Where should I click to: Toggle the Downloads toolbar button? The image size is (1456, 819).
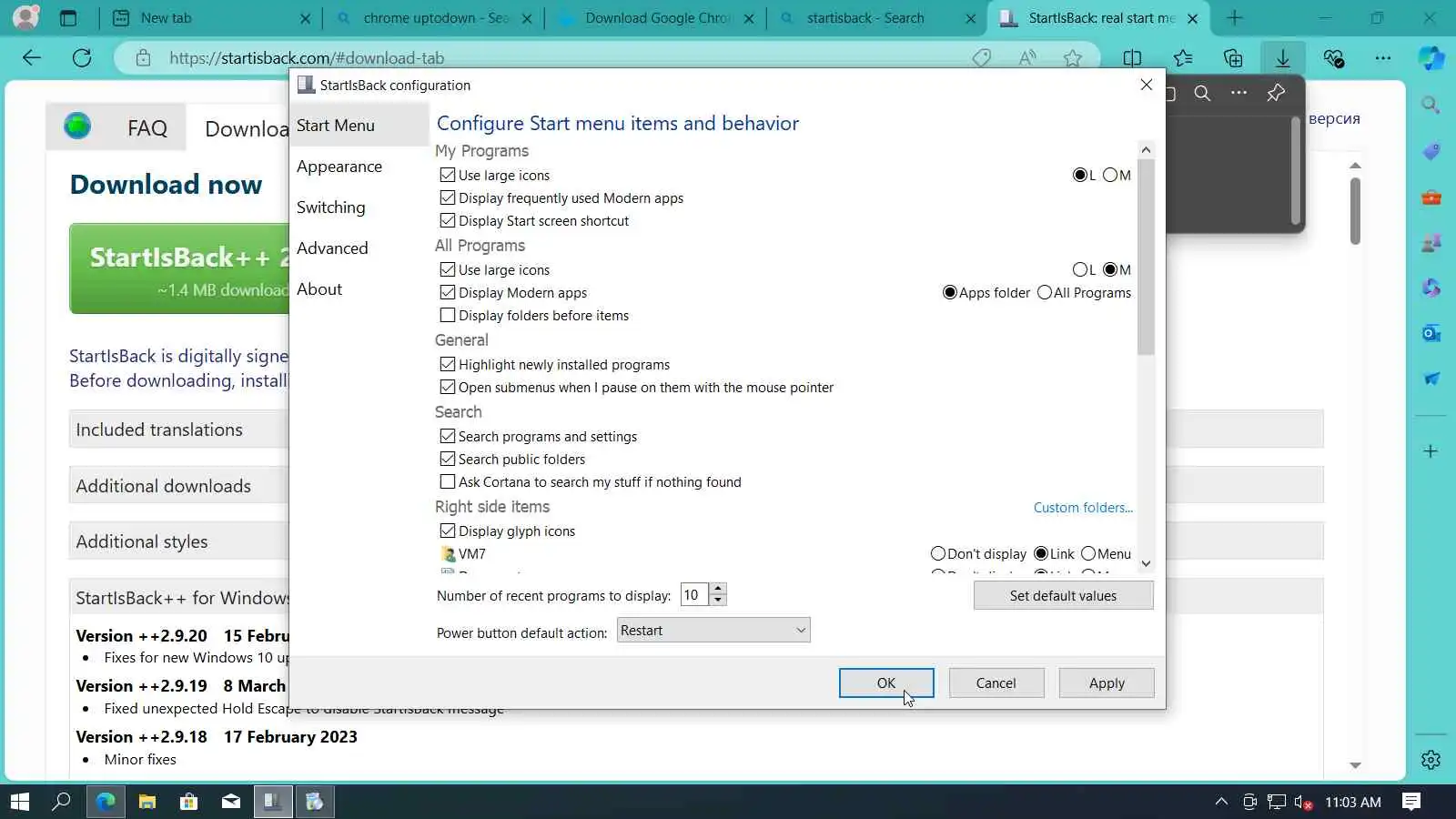point(1283,58)
